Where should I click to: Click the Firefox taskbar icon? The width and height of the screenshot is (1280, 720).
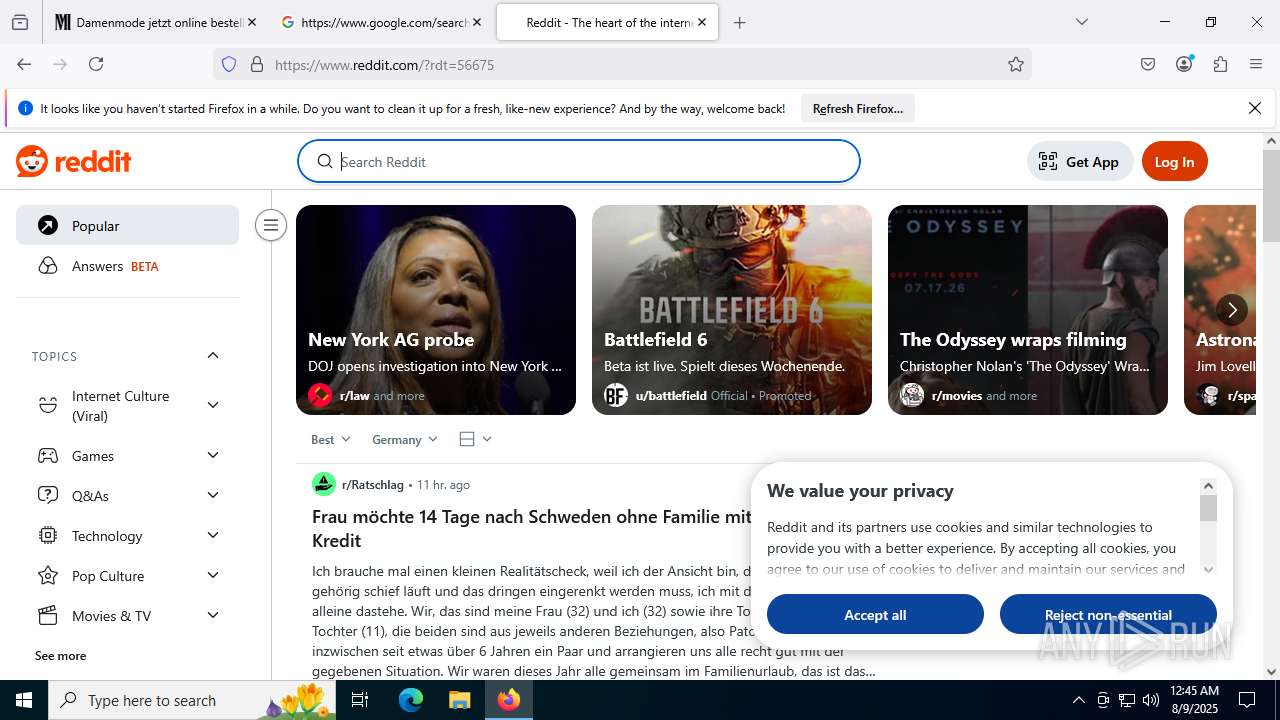pyautogui.click(x=509, y=700)
